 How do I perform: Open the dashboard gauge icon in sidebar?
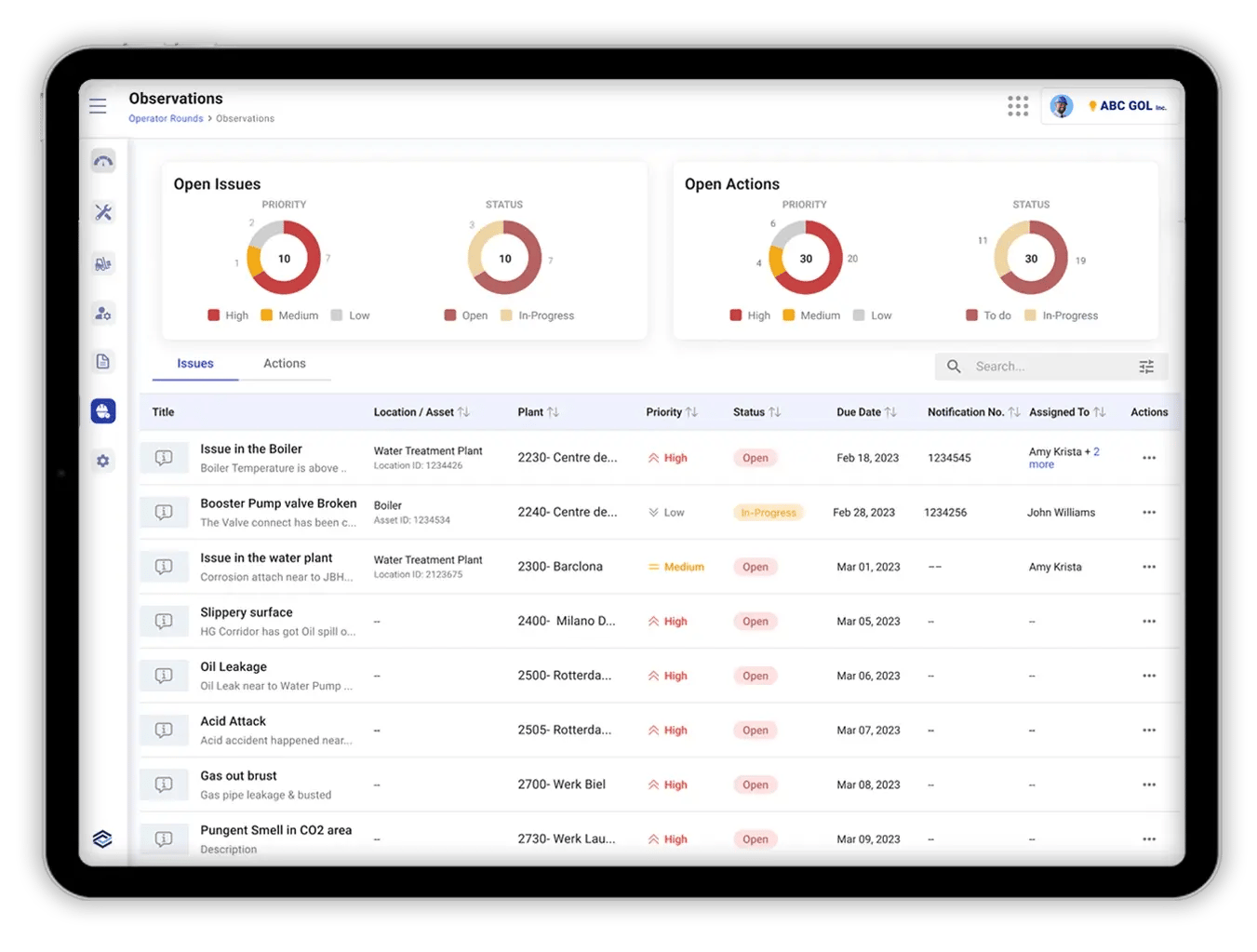[102, 160]
